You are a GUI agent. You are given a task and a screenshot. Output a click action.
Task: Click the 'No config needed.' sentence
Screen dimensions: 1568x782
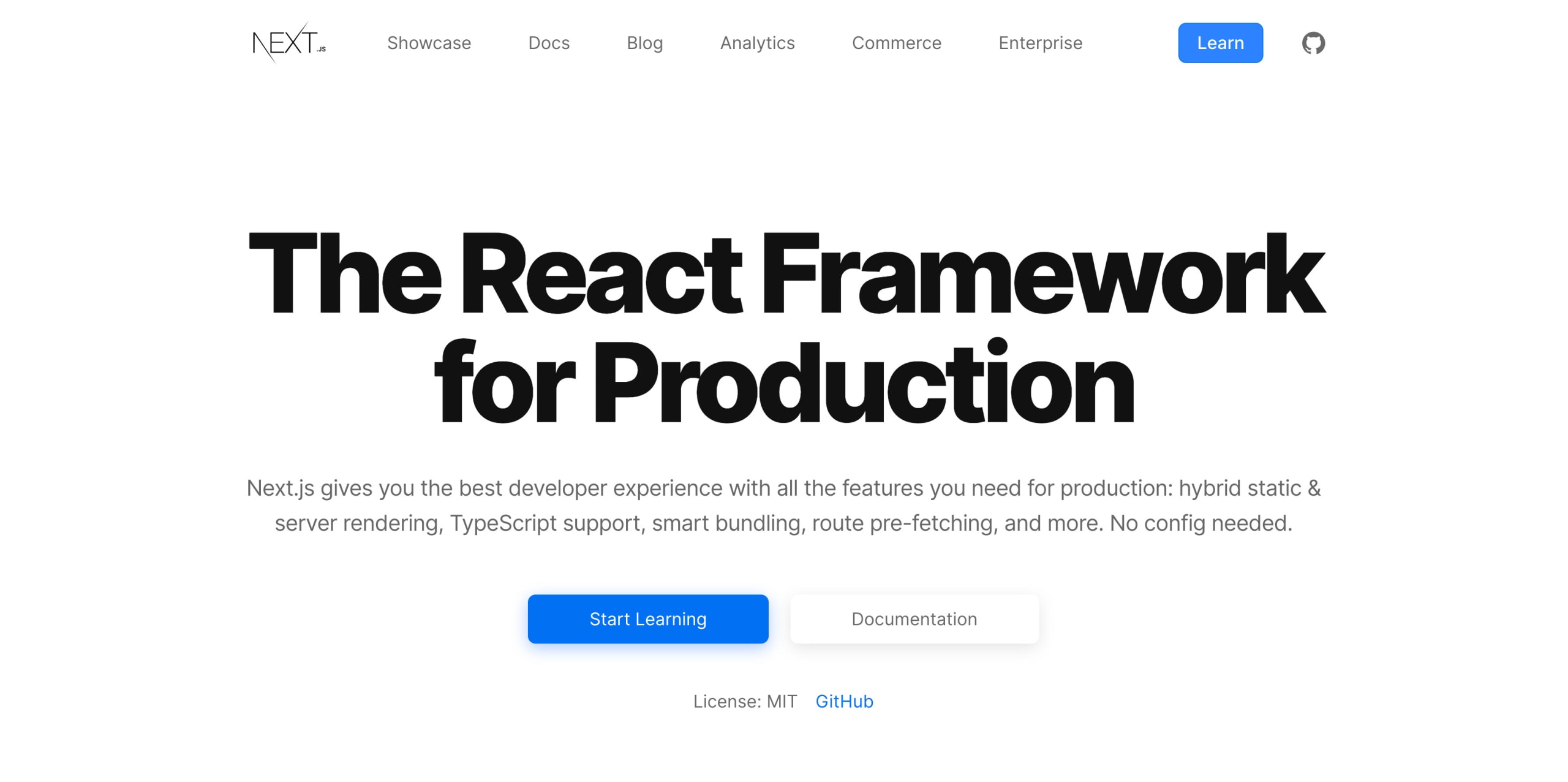click(1200, 523)
